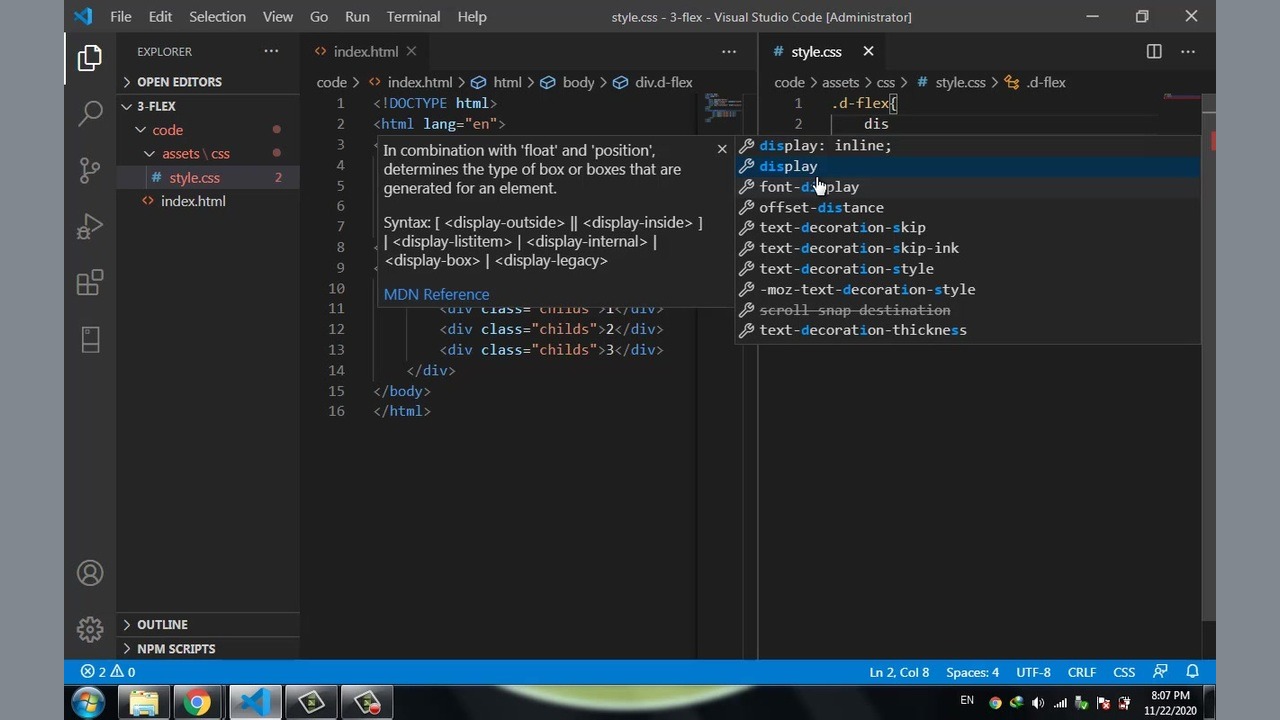Viewport: 1280px width, 720px height.
Task: Expand the OUTLINE section
Action: tap(162, 625)
